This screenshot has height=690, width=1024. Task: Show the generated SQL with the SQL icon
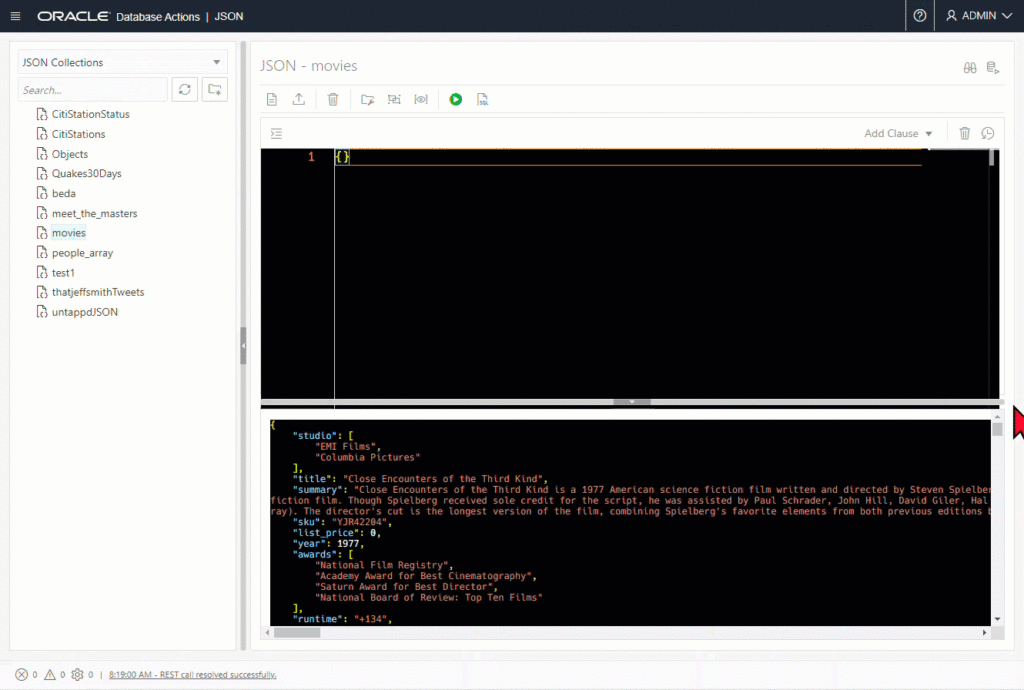[482, 99]
